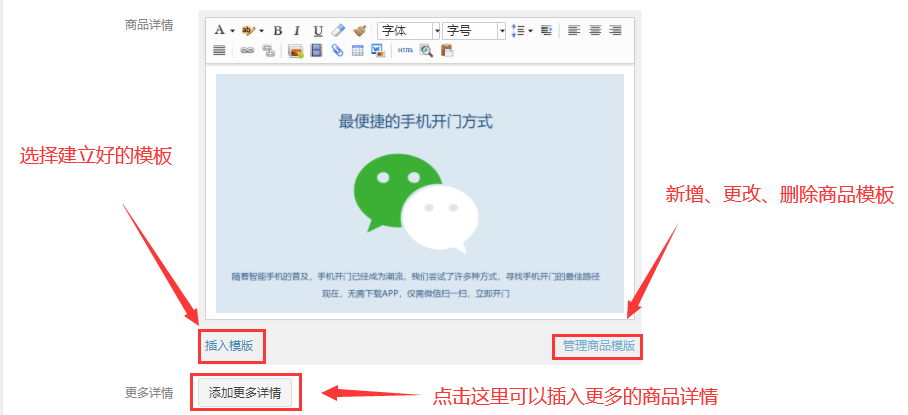Align text left
Viewport: 908px width, 415px height.
tap(574, 31)
